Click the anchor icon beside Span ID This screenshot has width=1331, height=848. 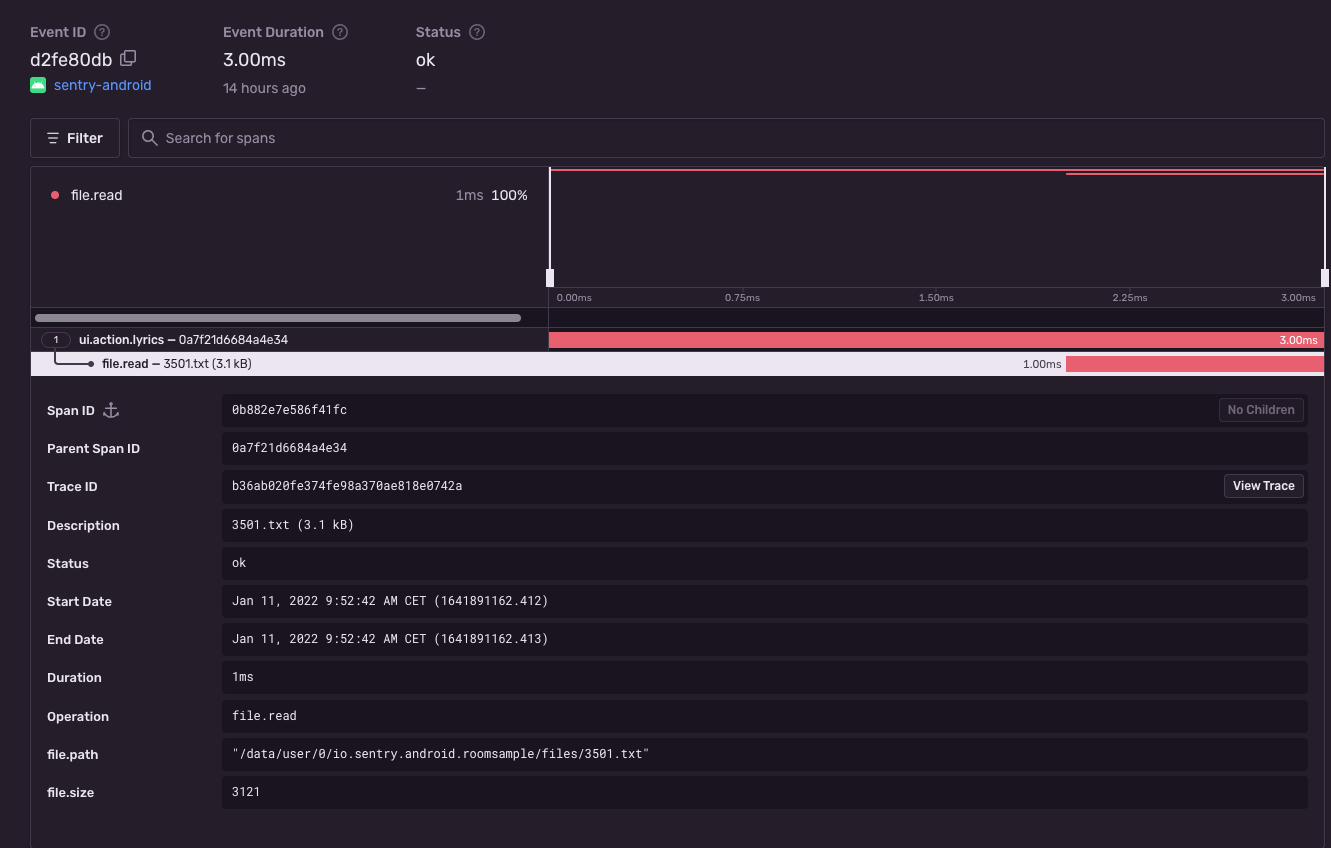[110, 410]
